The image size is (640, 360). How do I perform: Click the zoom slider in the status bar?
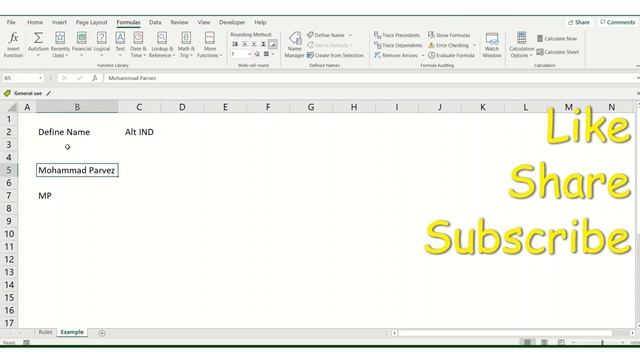[x=602, y=342]
